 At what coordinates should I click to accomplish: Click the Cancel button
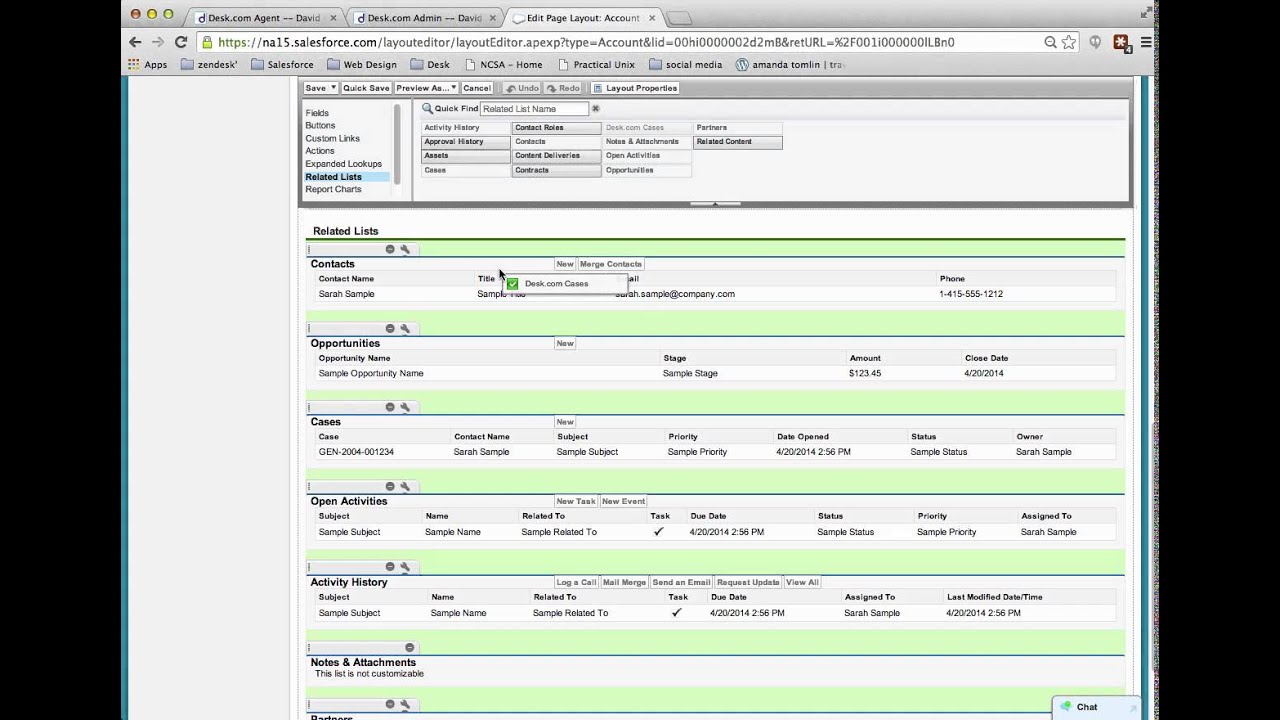(x=477, y=88)
